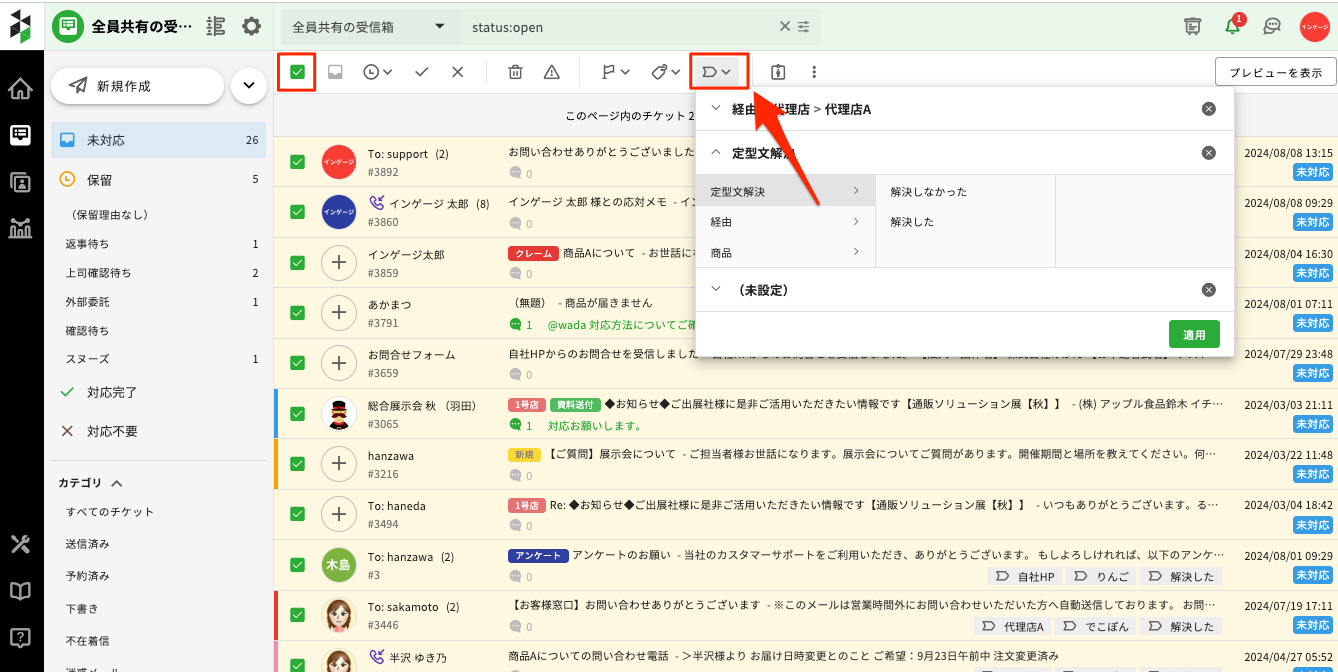The width and height of the screenshot is (1338, 672).
Task: Open the reports chart icon in left sidebar
Action: click(20, 227)
